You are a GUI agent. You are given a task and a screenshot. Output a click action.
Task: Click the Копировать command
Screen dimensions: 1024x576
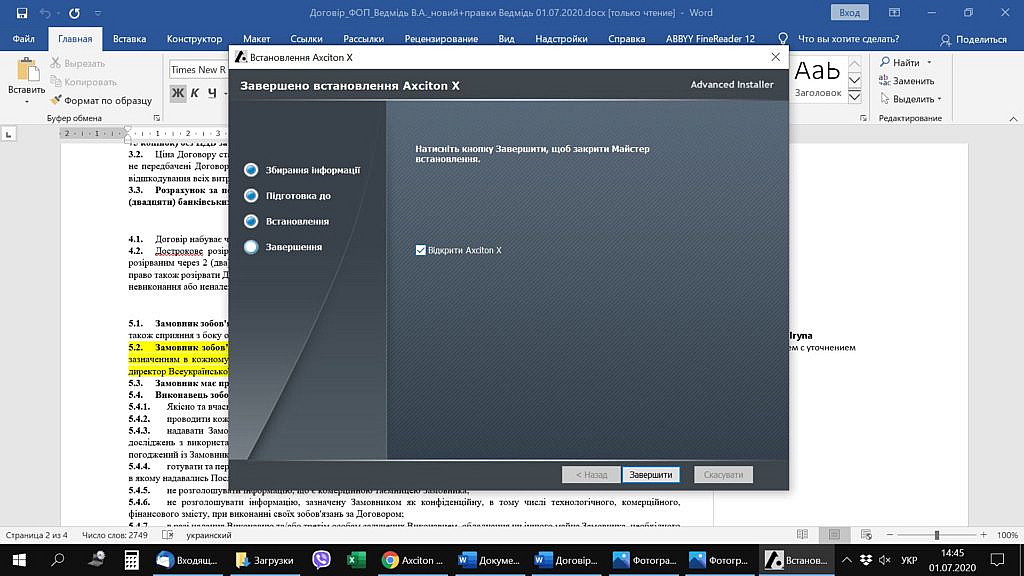coord(84,82)
